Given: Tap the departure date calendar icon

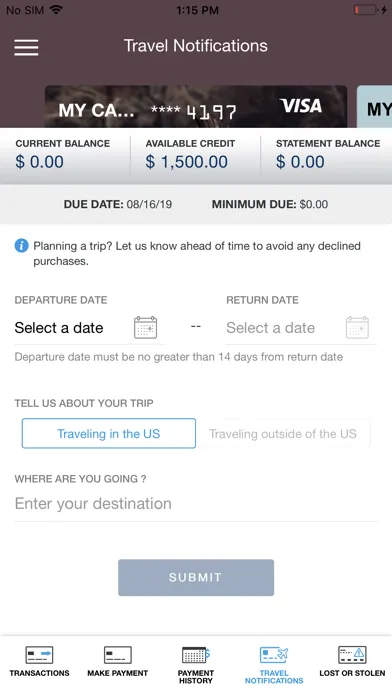Looking at the screenshot, I should click(x=146, y=328).
